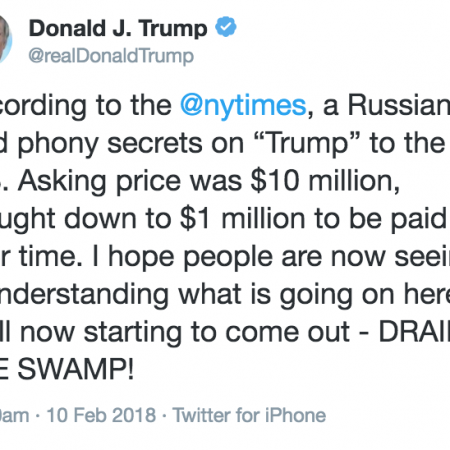This screenshot has width=450, height=450.
Task: Click the "going on" text in the tweet
Action: click(337, 295)
